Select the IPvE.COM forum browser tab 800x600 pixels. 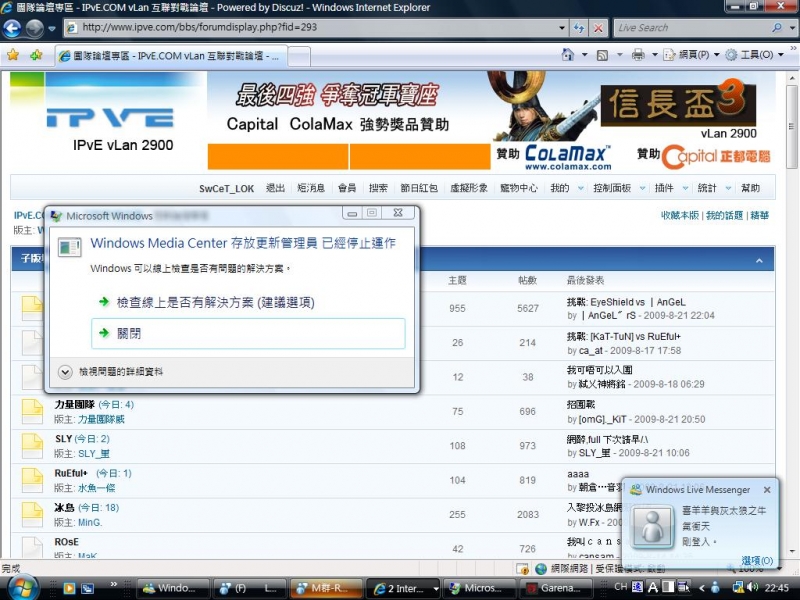(171, 56)
